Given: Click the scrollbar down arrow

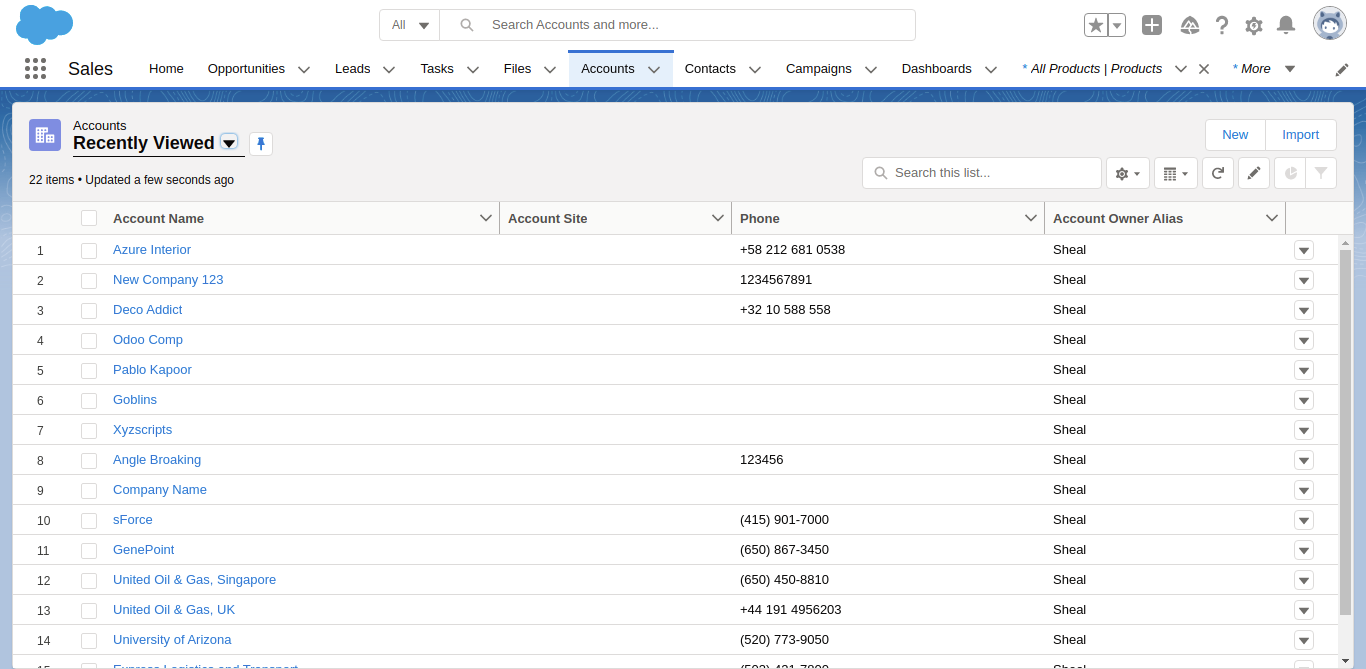Looking at the screenshot, I should (x=1345, y=660).
